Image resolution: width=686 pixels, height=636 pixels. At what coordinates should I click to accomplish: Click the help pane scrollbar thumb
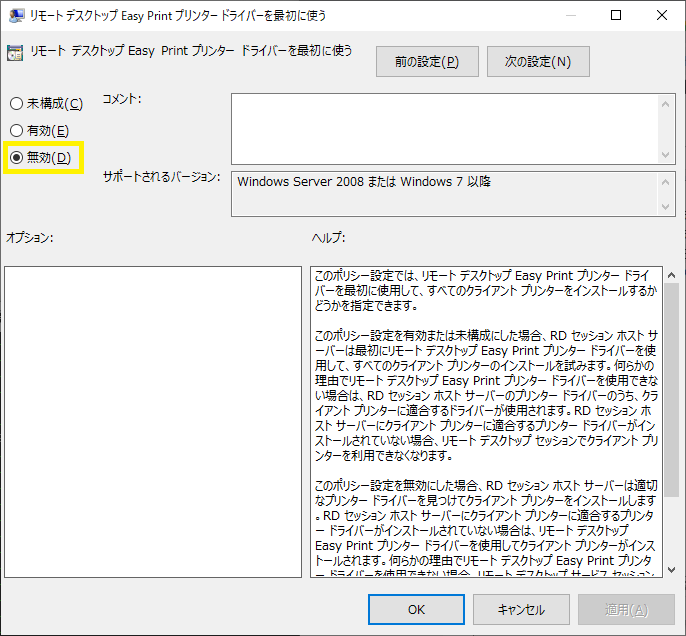pyautogui.click(x=672, y=390)
